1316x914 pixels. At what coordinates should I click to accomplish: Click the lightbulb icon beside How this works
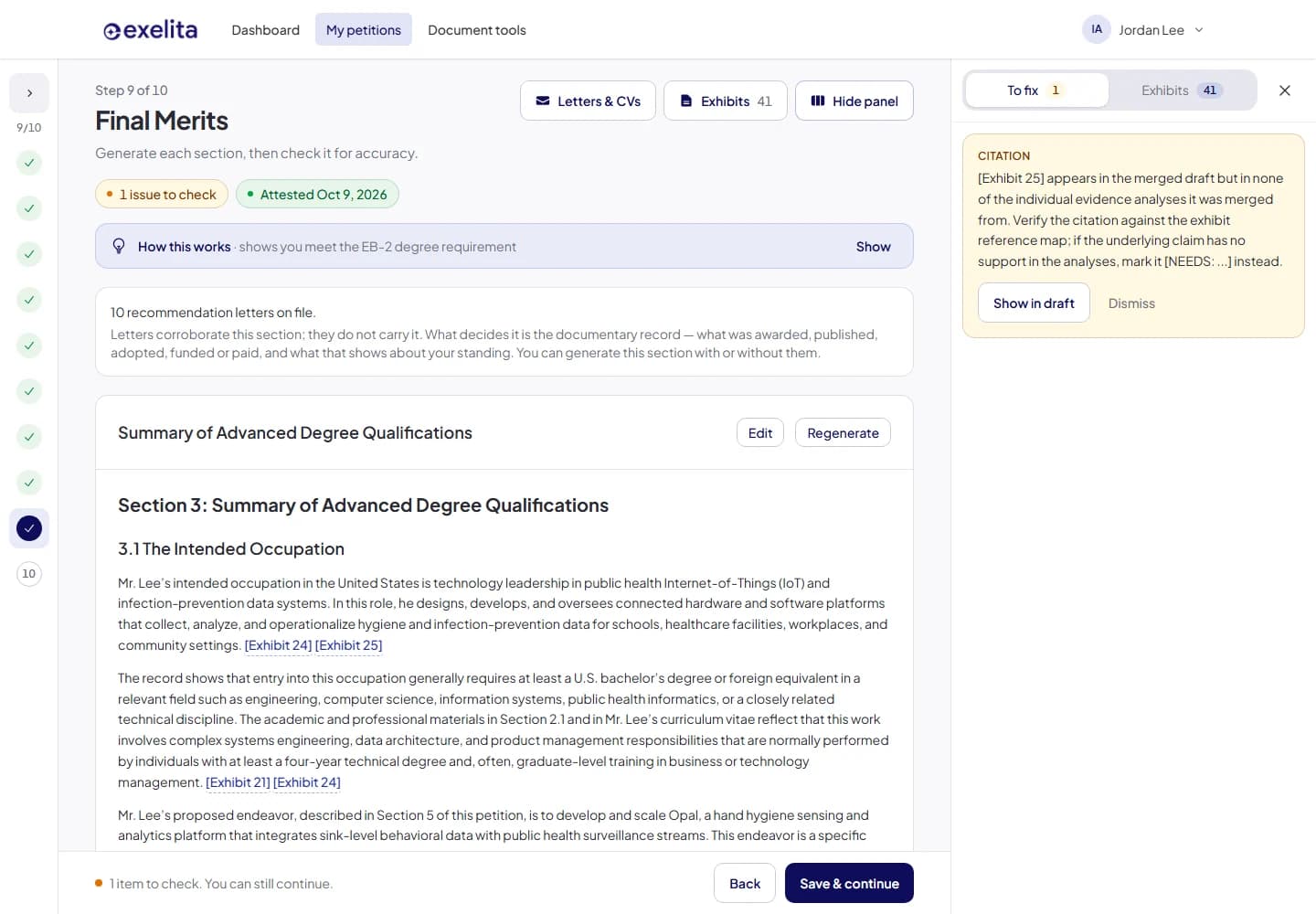(119, 246)
